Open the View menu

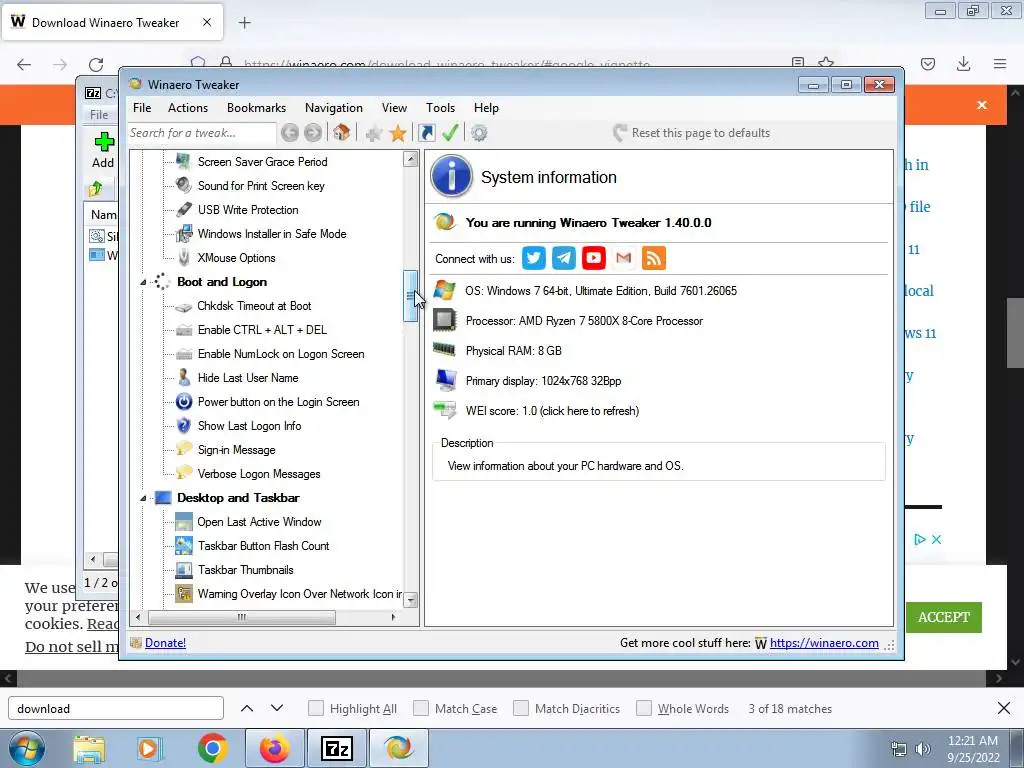click(x=394, y=108)
